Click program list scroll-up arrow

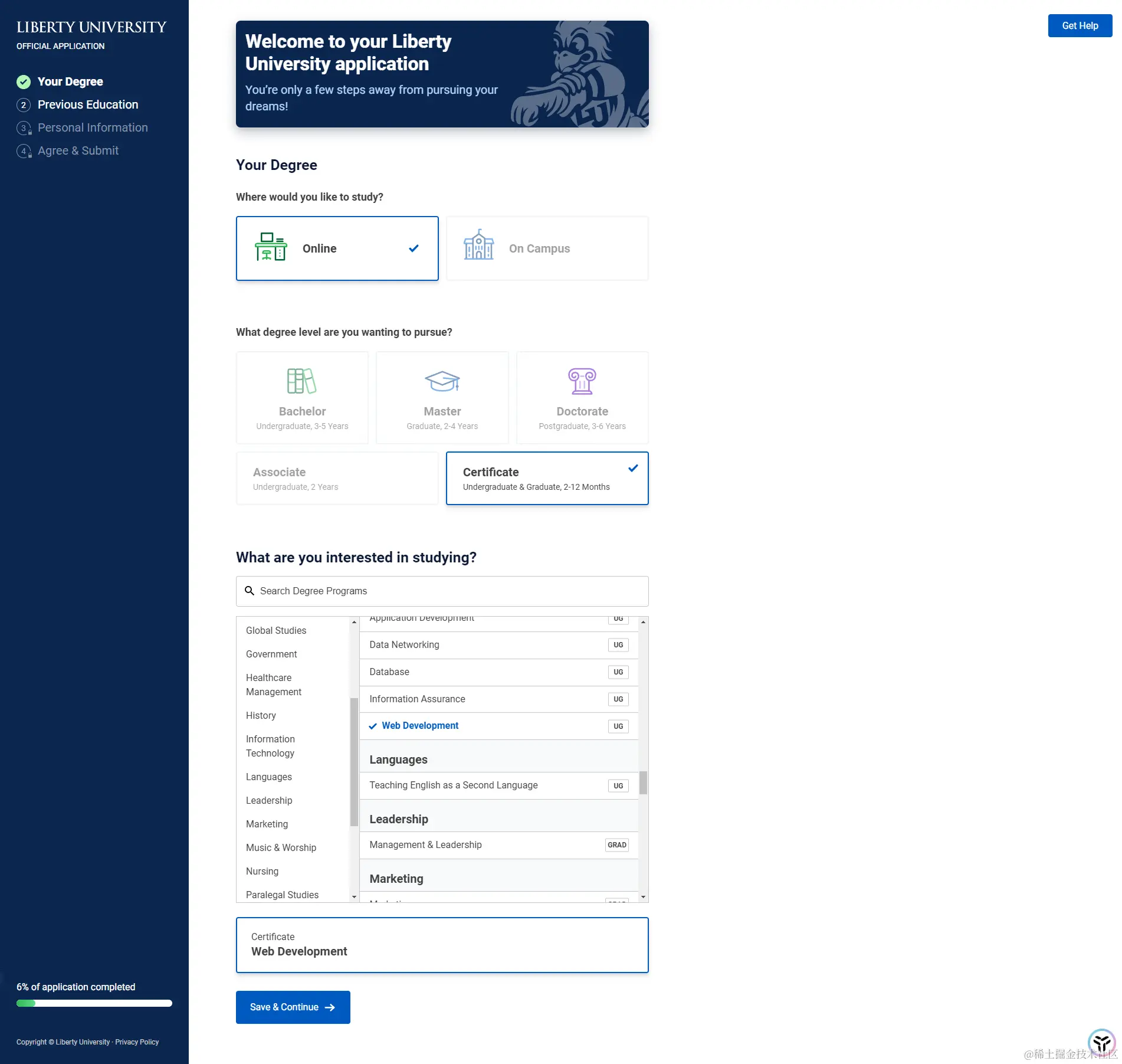click(x=643, y=622)
